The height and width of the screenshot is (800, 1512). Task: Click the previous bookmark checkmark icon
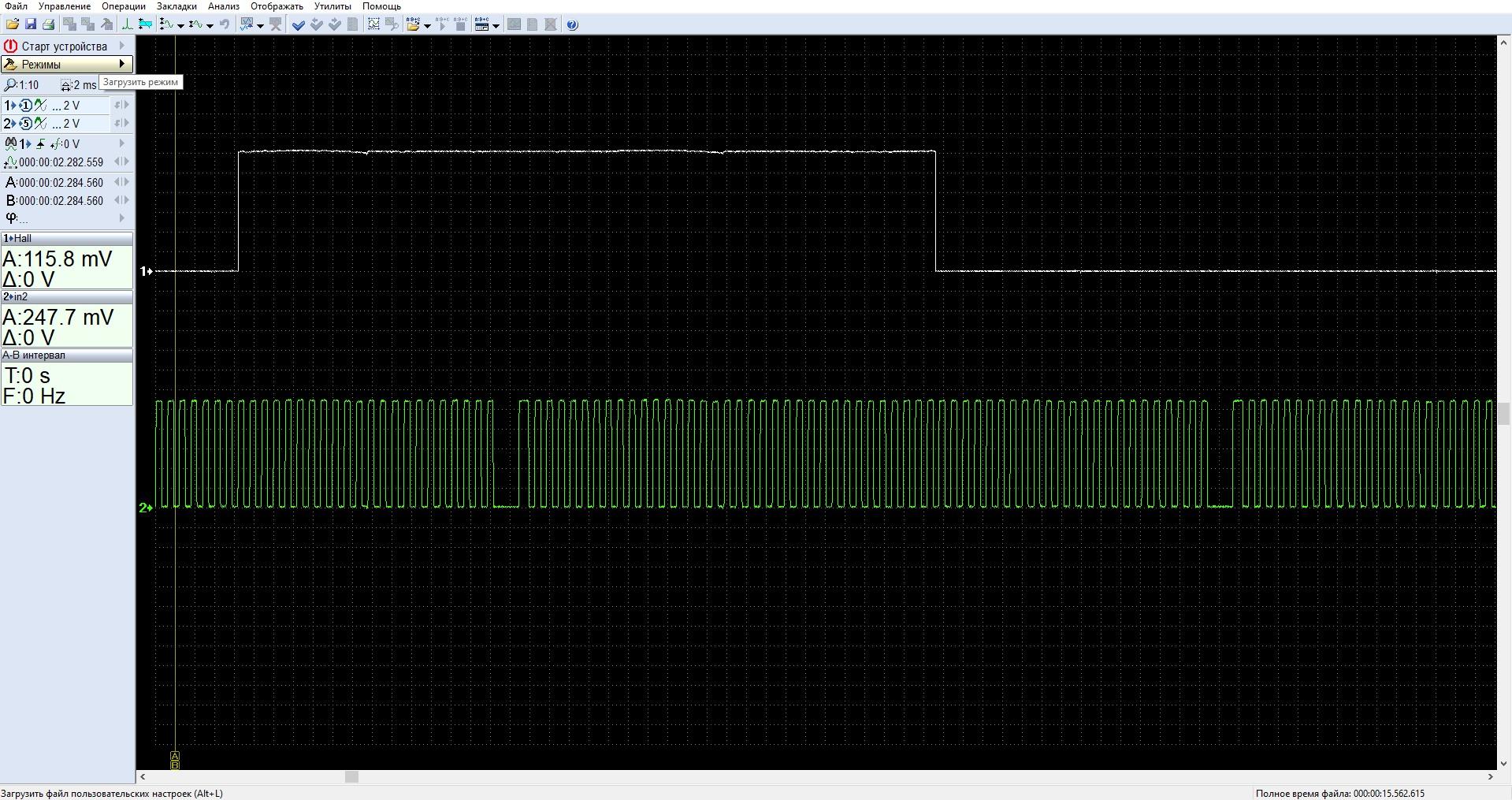point(317,24)
